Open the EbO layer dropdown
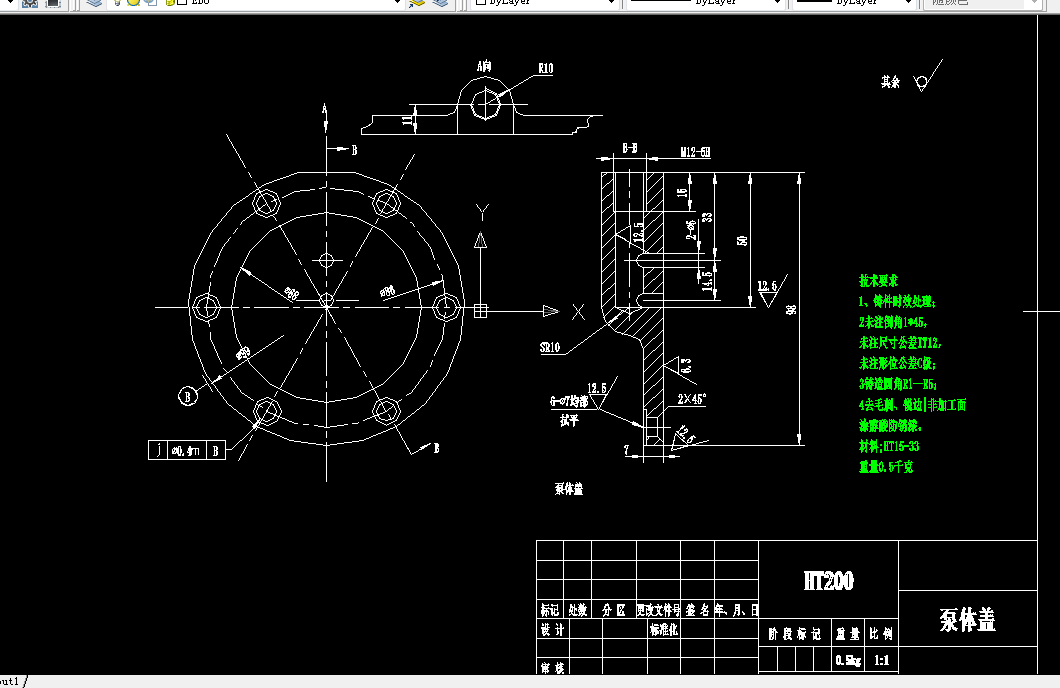This screenshot has height=688, width=1060. coord(397,3)
